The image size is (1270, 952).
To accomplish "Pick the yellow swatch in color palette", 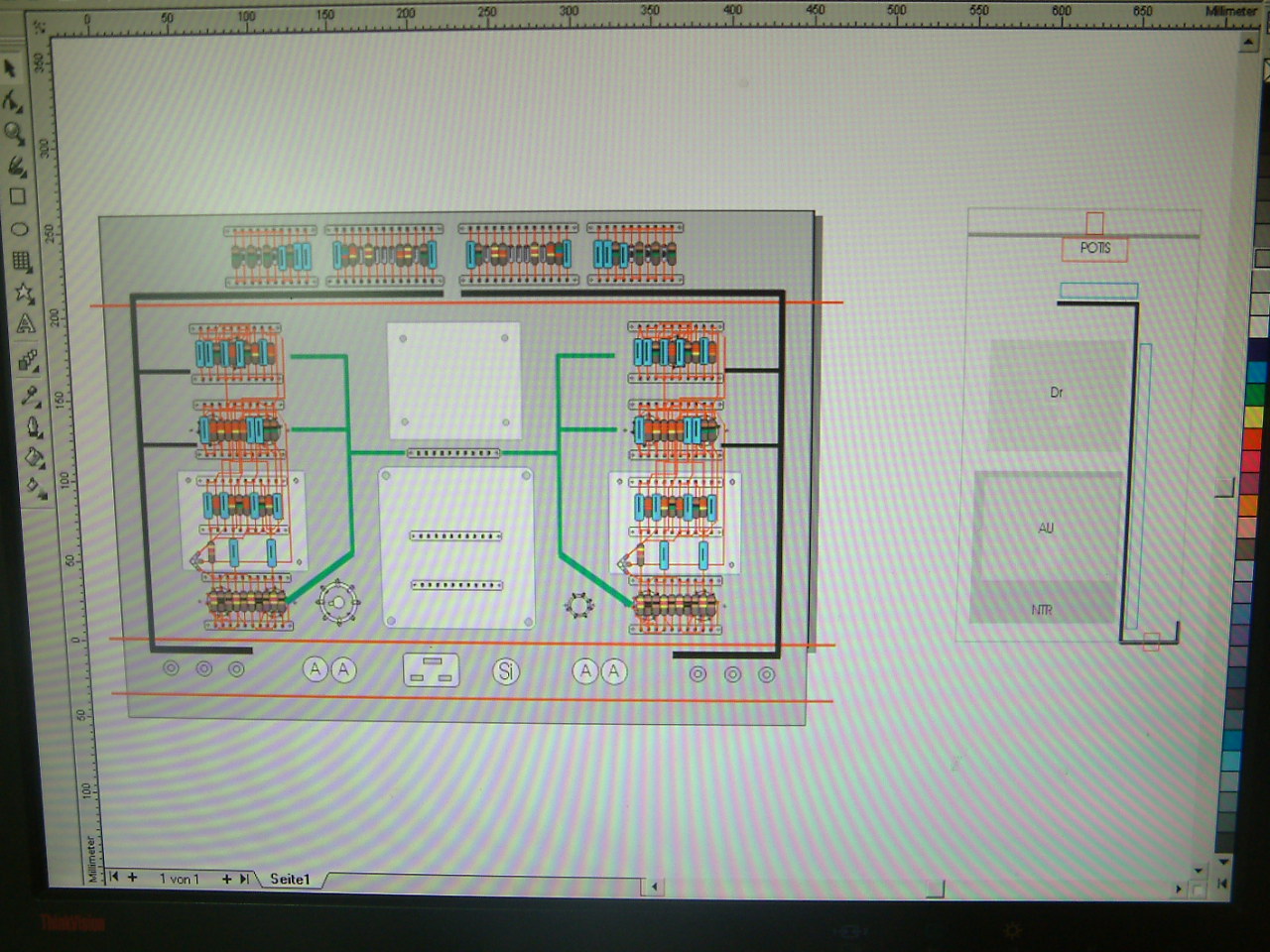I will 1255,415.
